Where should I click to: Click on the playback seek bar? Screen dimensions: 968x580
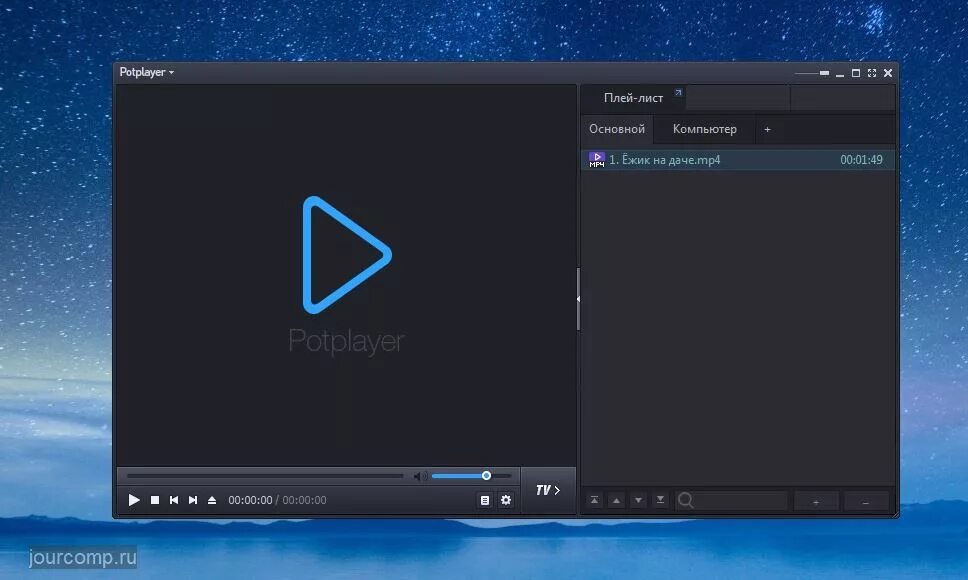pyautogui.click(x=265, y=476)
